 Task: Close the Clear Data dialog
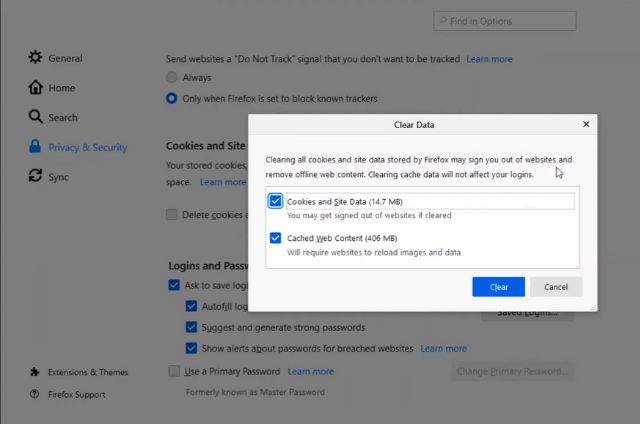(586, 124)
